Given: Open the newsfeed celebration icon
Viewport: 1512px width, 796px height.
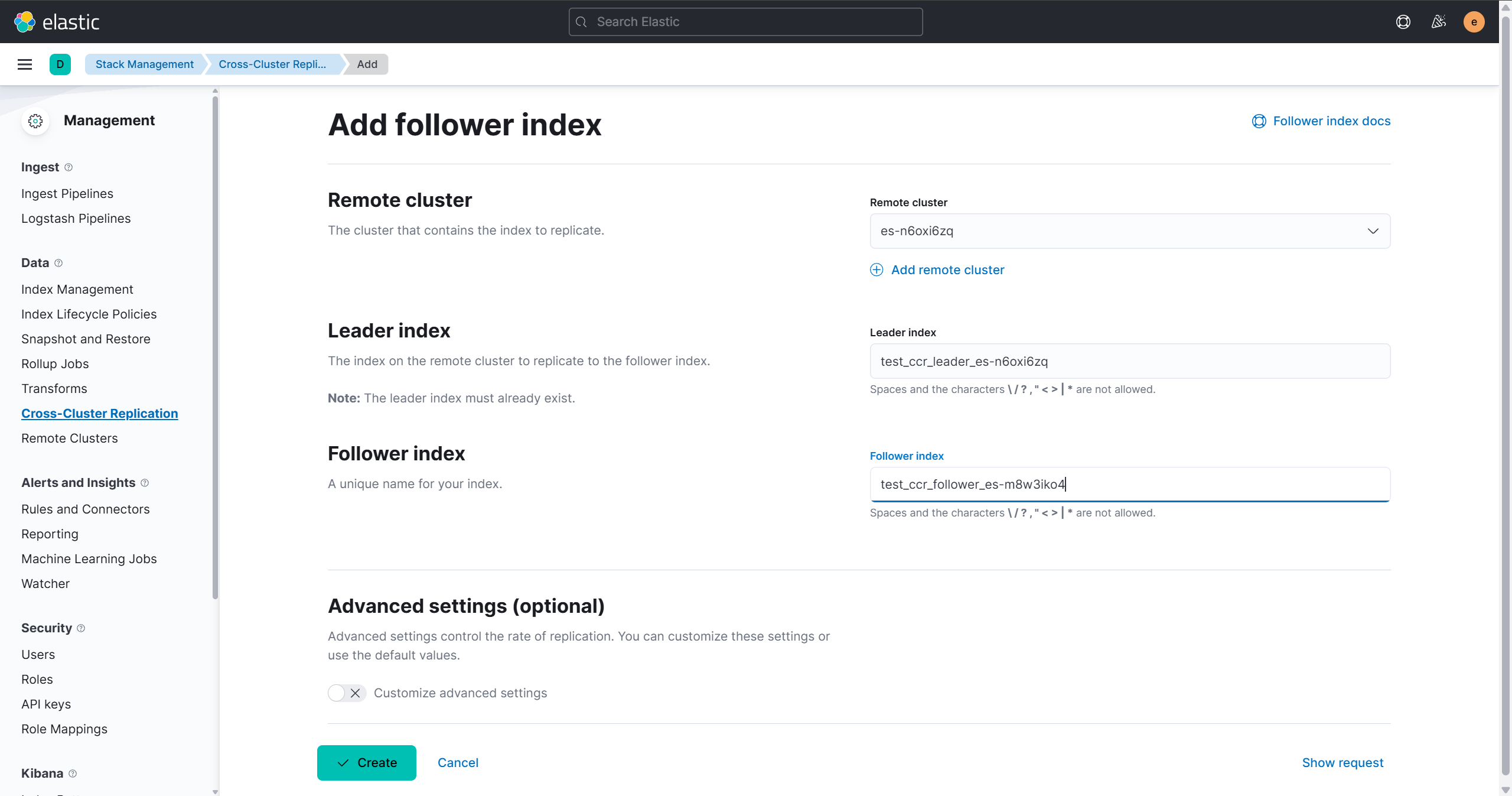Looking at the screenshot, I should [1438, 22].
